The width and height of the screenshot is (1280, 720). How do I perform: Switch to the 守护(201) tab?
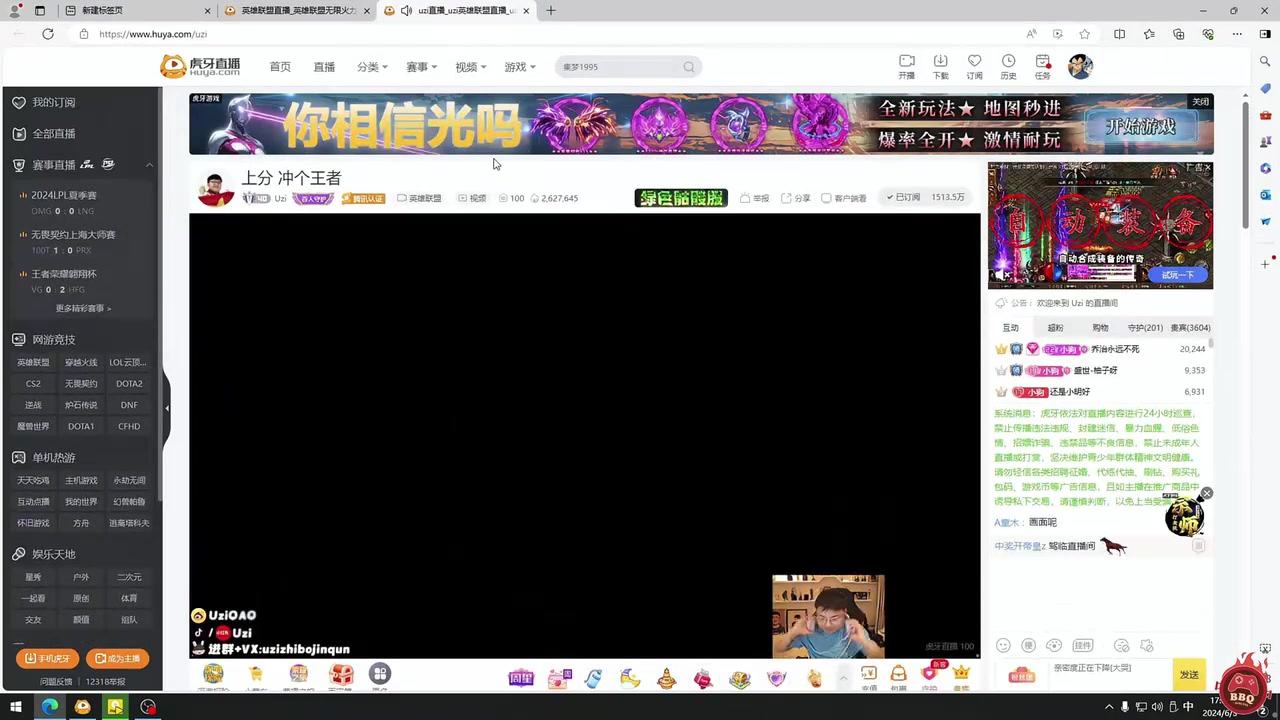(x=1145, y=328)
